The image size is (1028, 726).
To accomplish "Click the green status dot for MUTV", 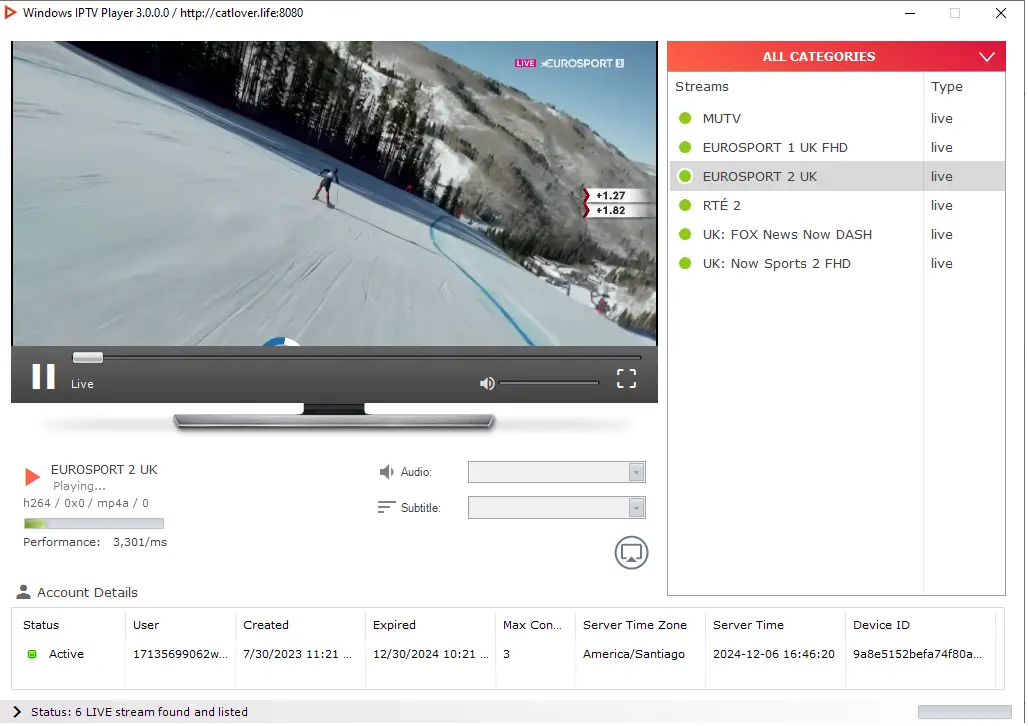I will click(685, 118).
